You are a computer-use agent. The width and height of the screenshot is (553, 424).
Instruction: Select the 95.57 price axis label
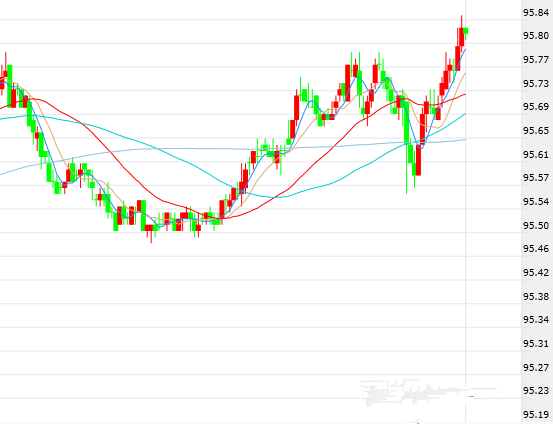pos(536,177)
